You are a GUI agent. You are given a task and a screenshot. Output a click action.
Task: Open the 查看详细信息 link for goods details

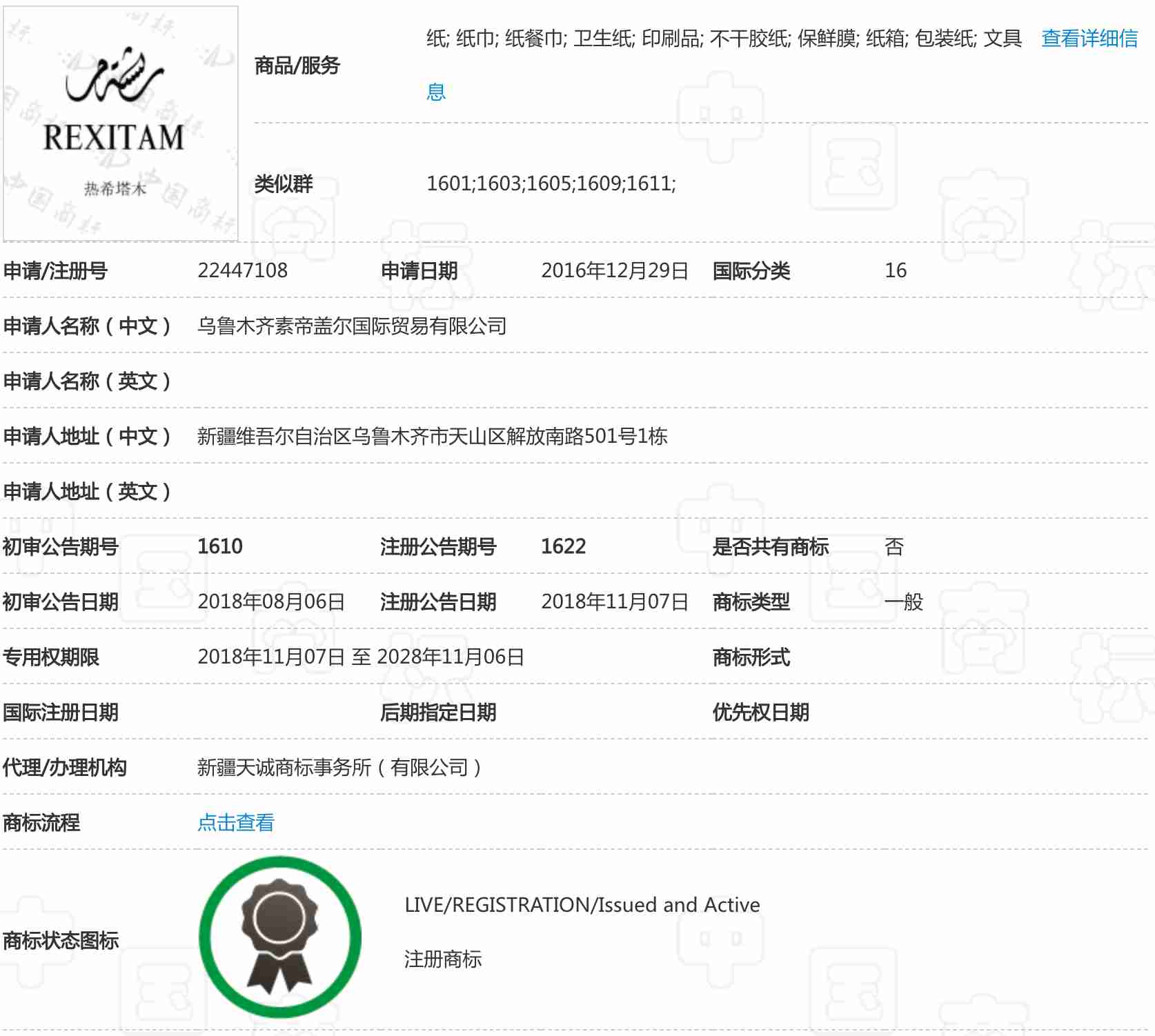pos(1089,39)
